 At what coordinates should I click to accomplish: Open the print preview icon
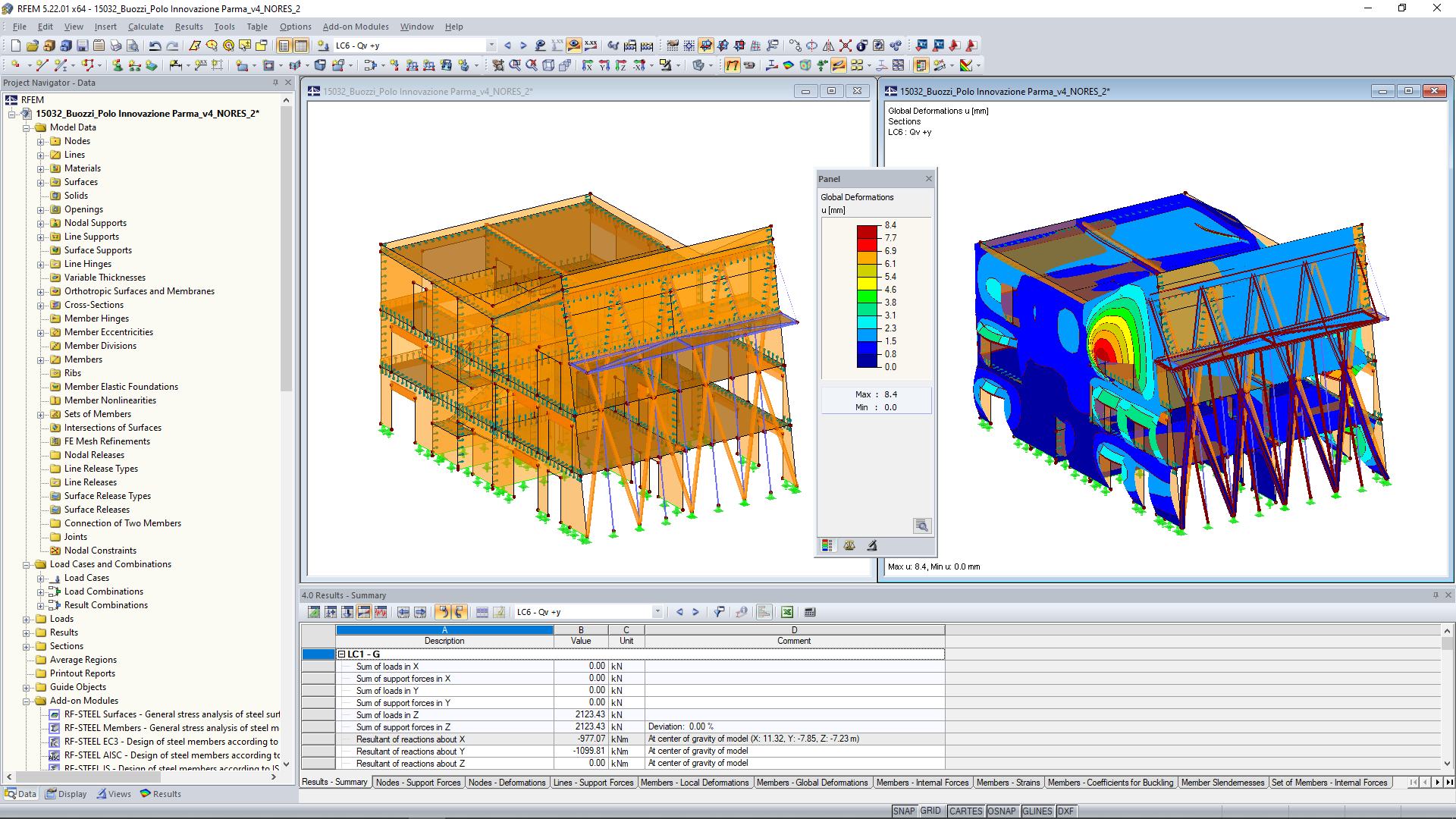[x=132, y=45]
